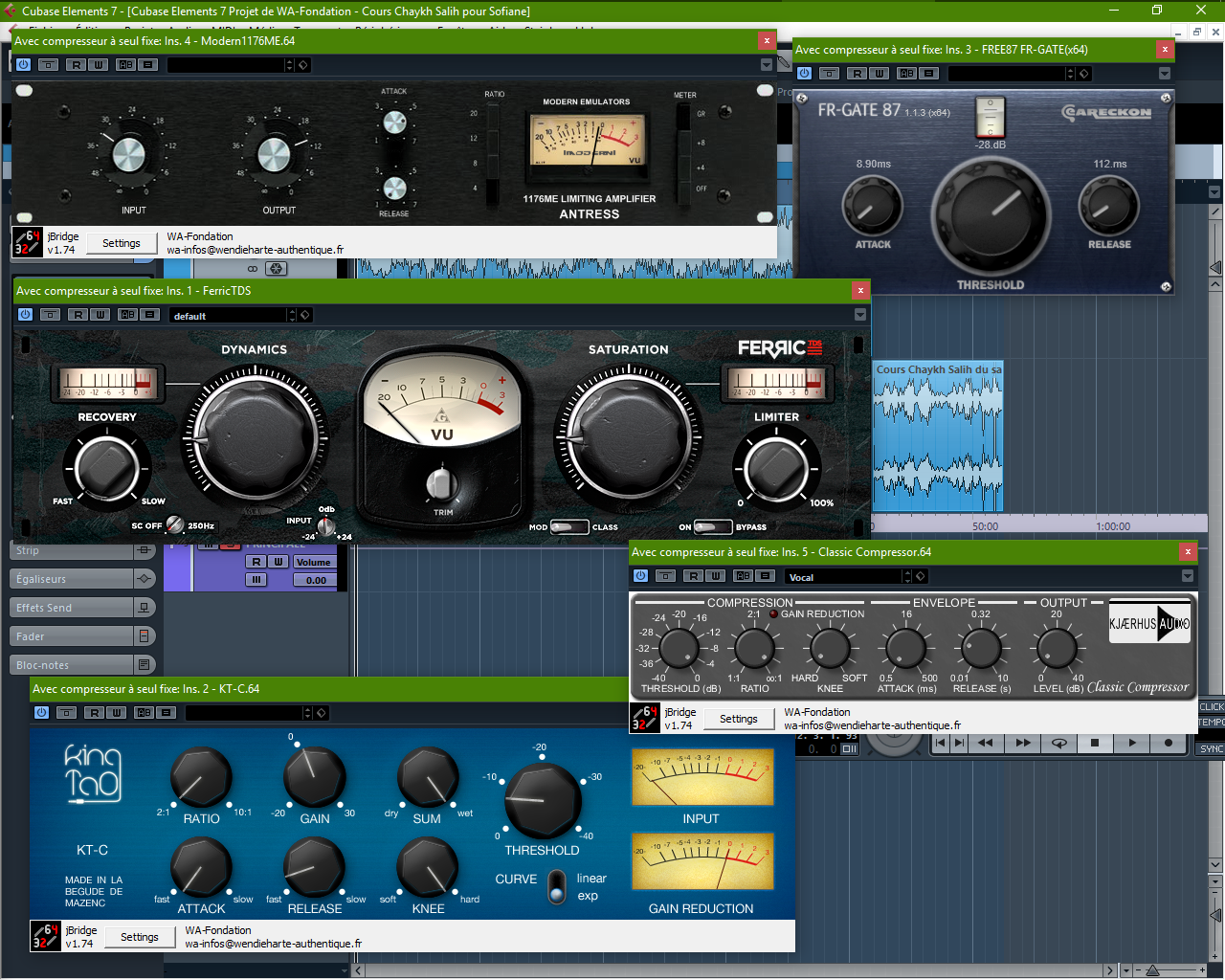Screen dimensions: 1225x980
Task: Click transport Record button
Action: [1169, 743]
